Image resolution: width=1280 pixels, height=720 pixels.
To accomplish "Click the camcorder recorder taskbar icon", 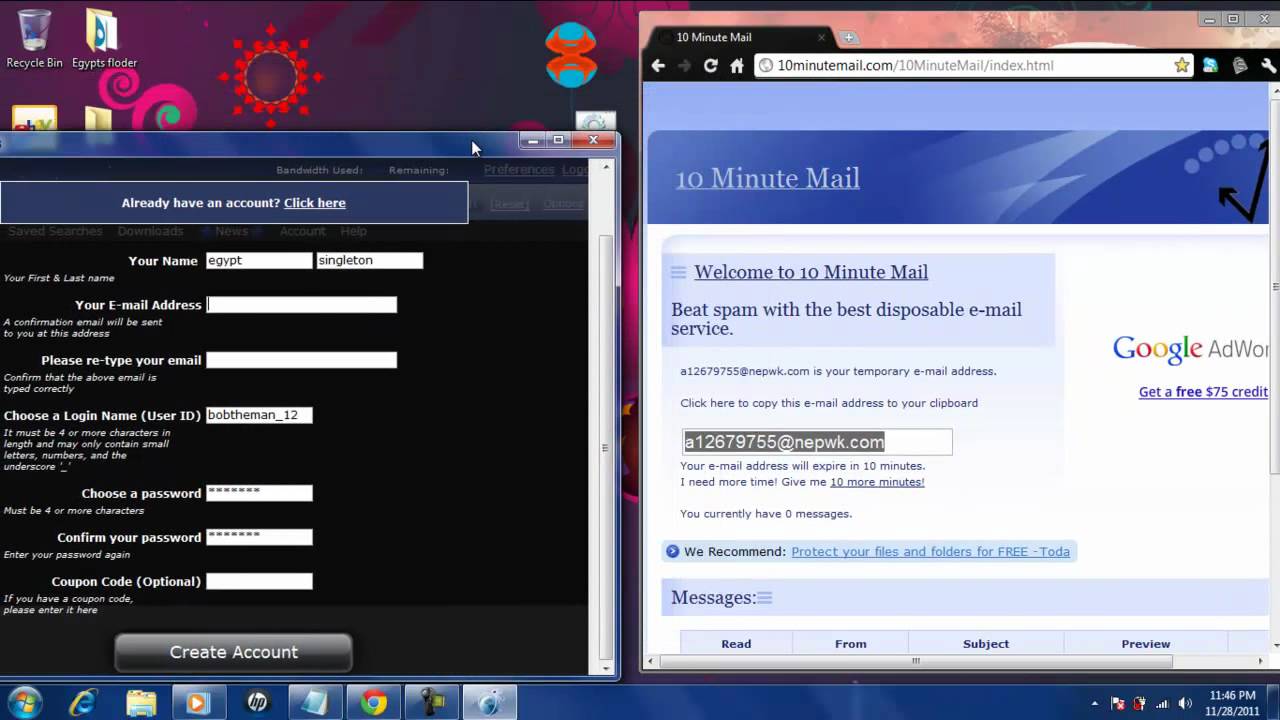I will point(432,702).
